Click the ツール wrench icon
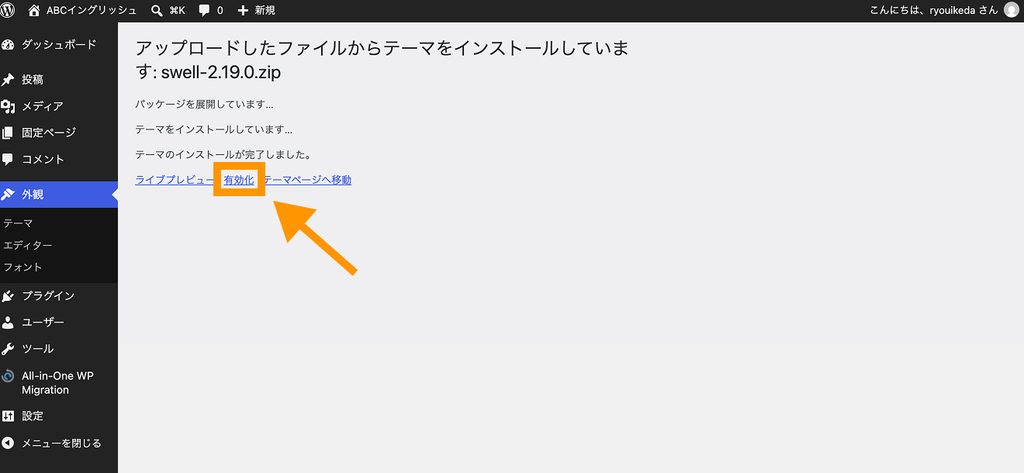 pos(8,349)
